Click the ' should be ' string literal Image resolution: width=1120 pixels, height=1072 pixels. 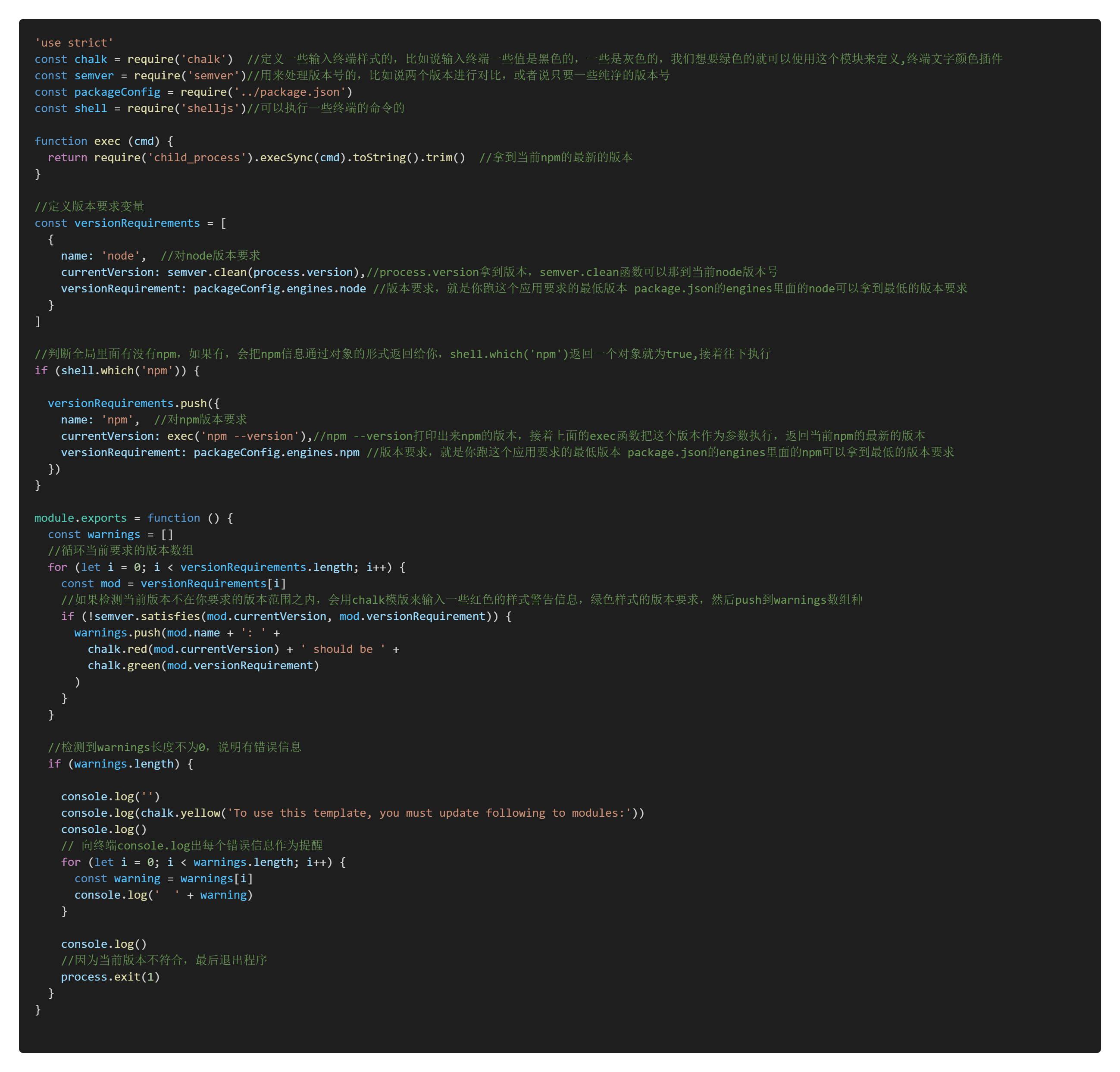[x=343, y=649]
